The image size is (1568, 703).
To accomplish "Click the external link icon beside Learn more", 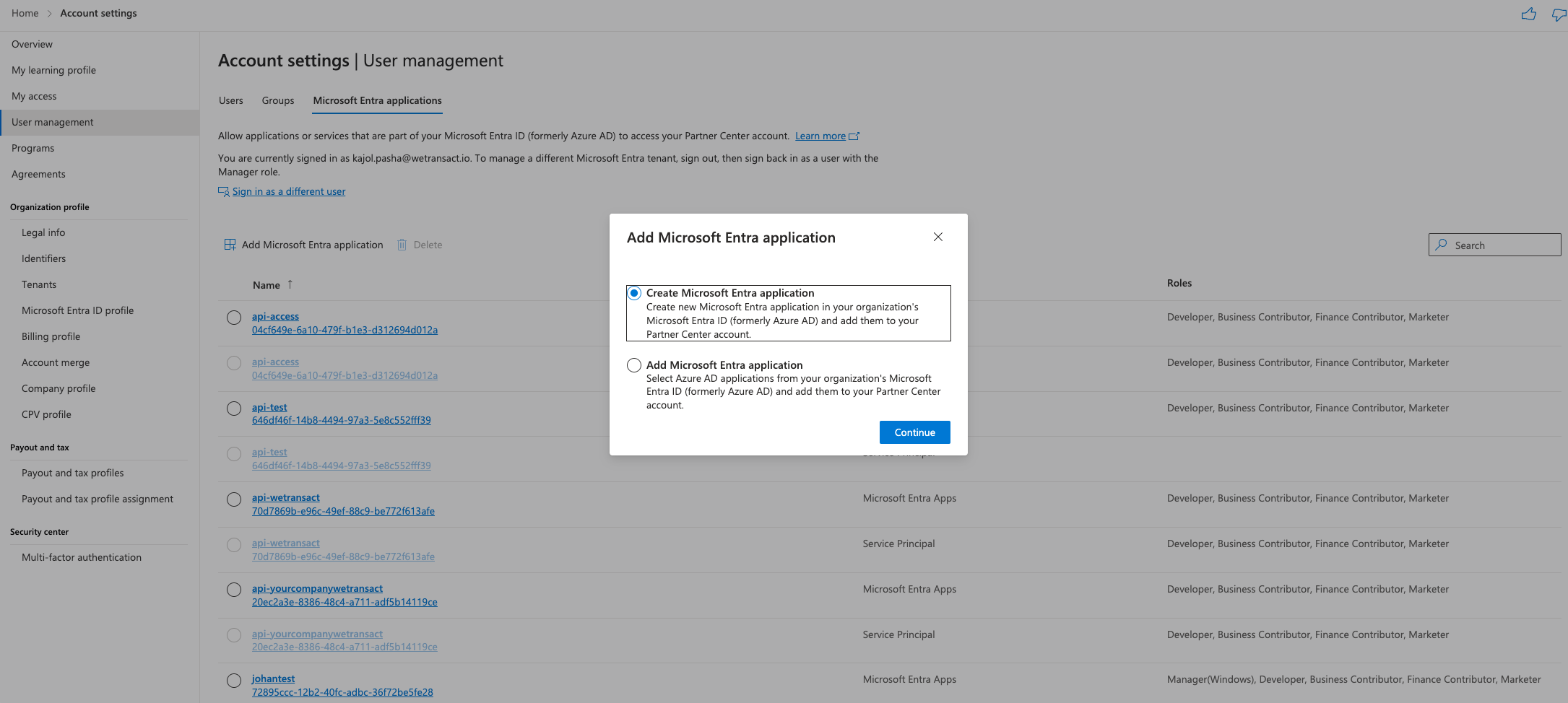I will (854, 136).
